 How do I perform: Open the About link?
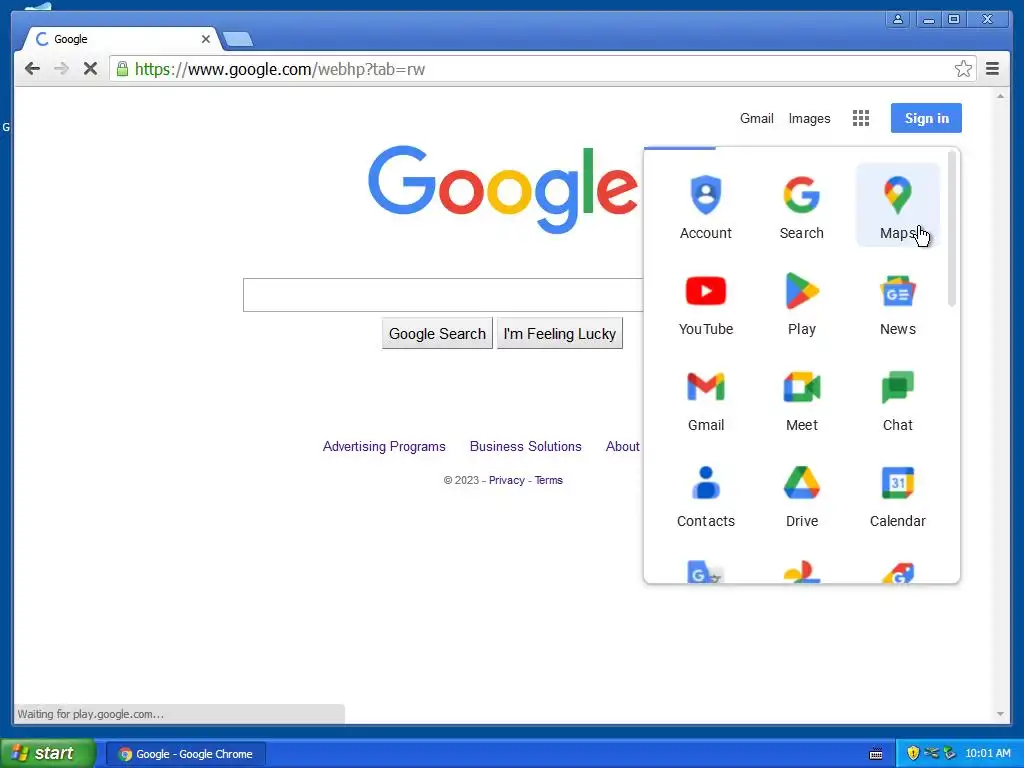pos(622,447)
